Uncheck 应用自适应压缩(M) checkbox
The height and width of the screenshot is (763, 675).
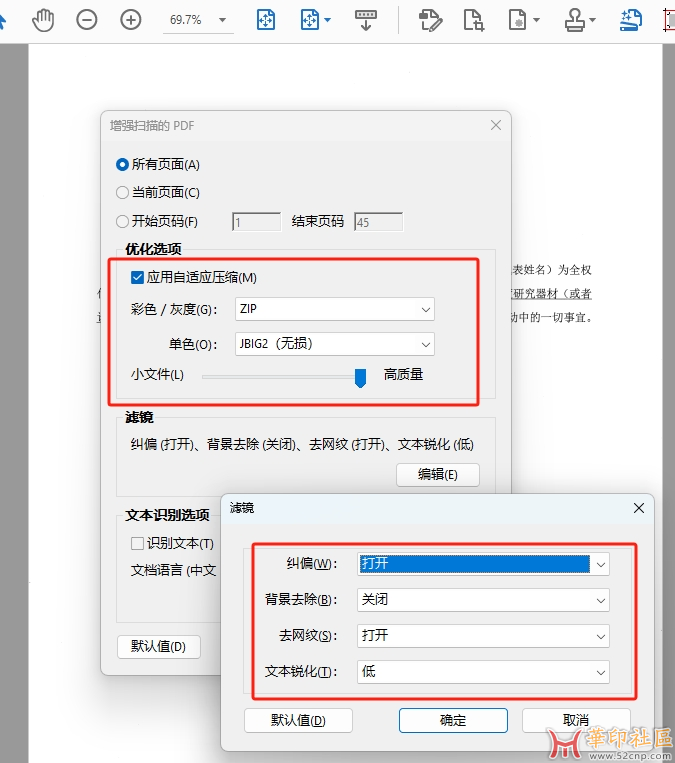click(138, 277)
